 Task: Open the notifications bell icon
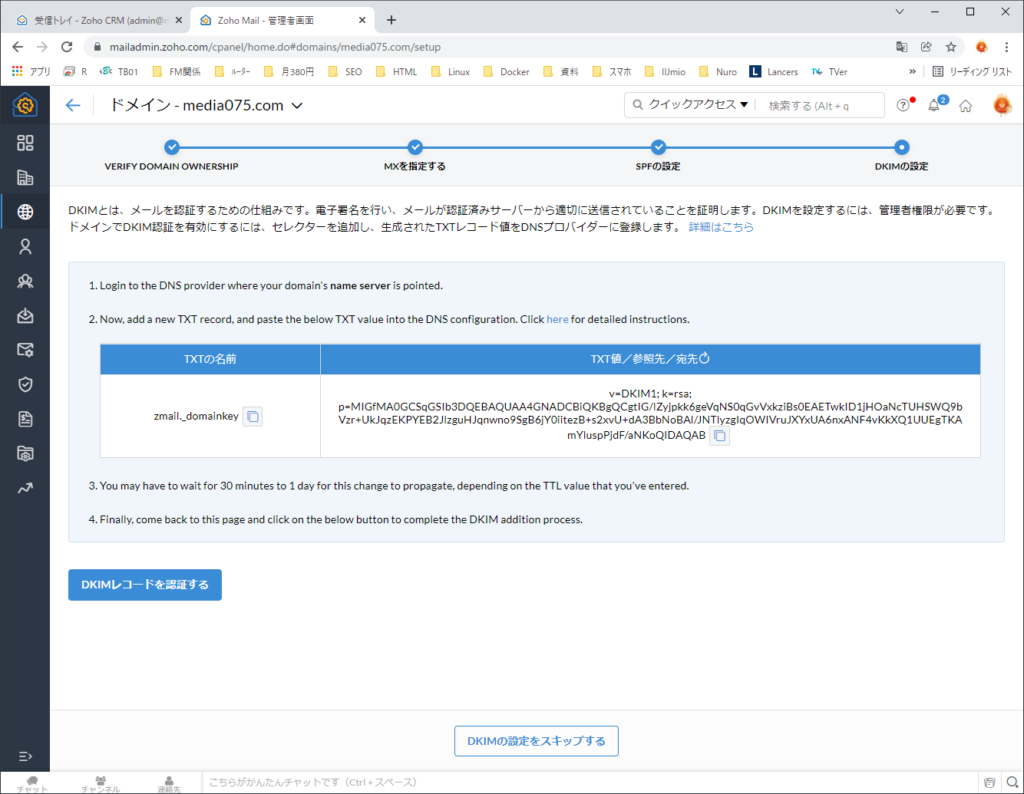(934, 105)
